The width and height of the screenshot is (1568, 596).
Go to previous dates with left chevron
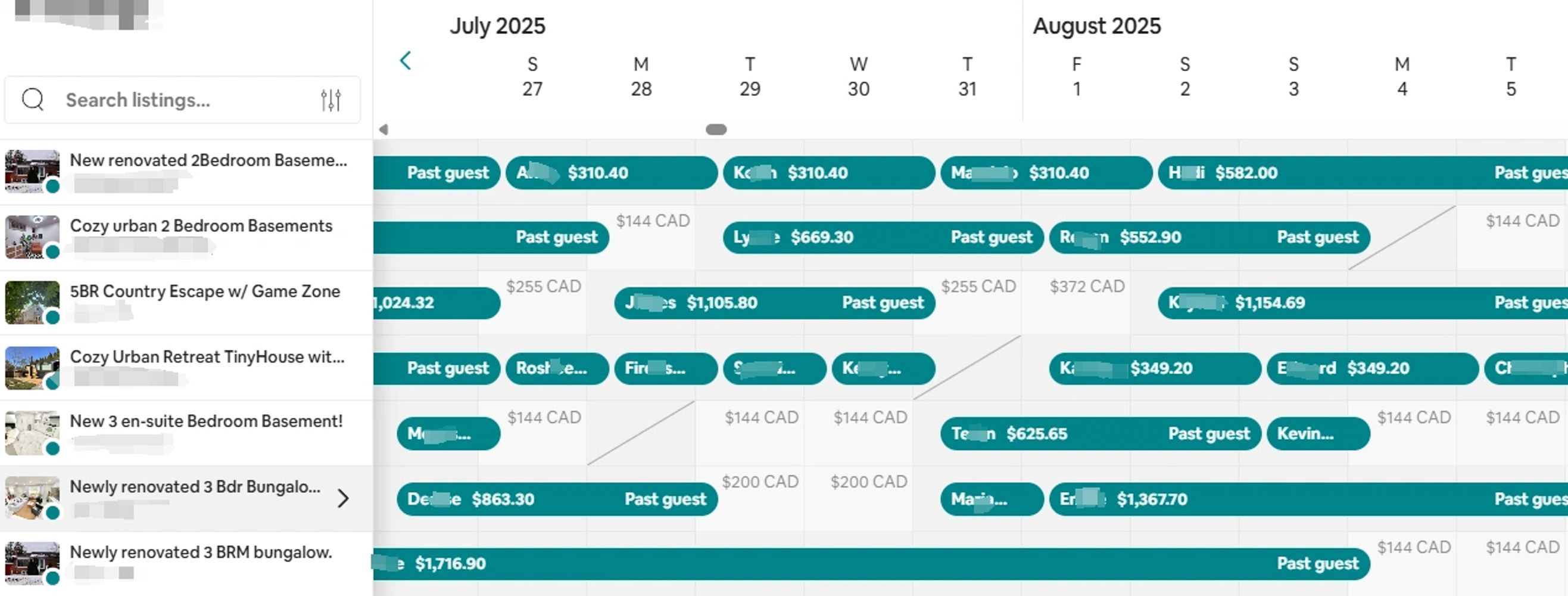(x=406, y=60)
